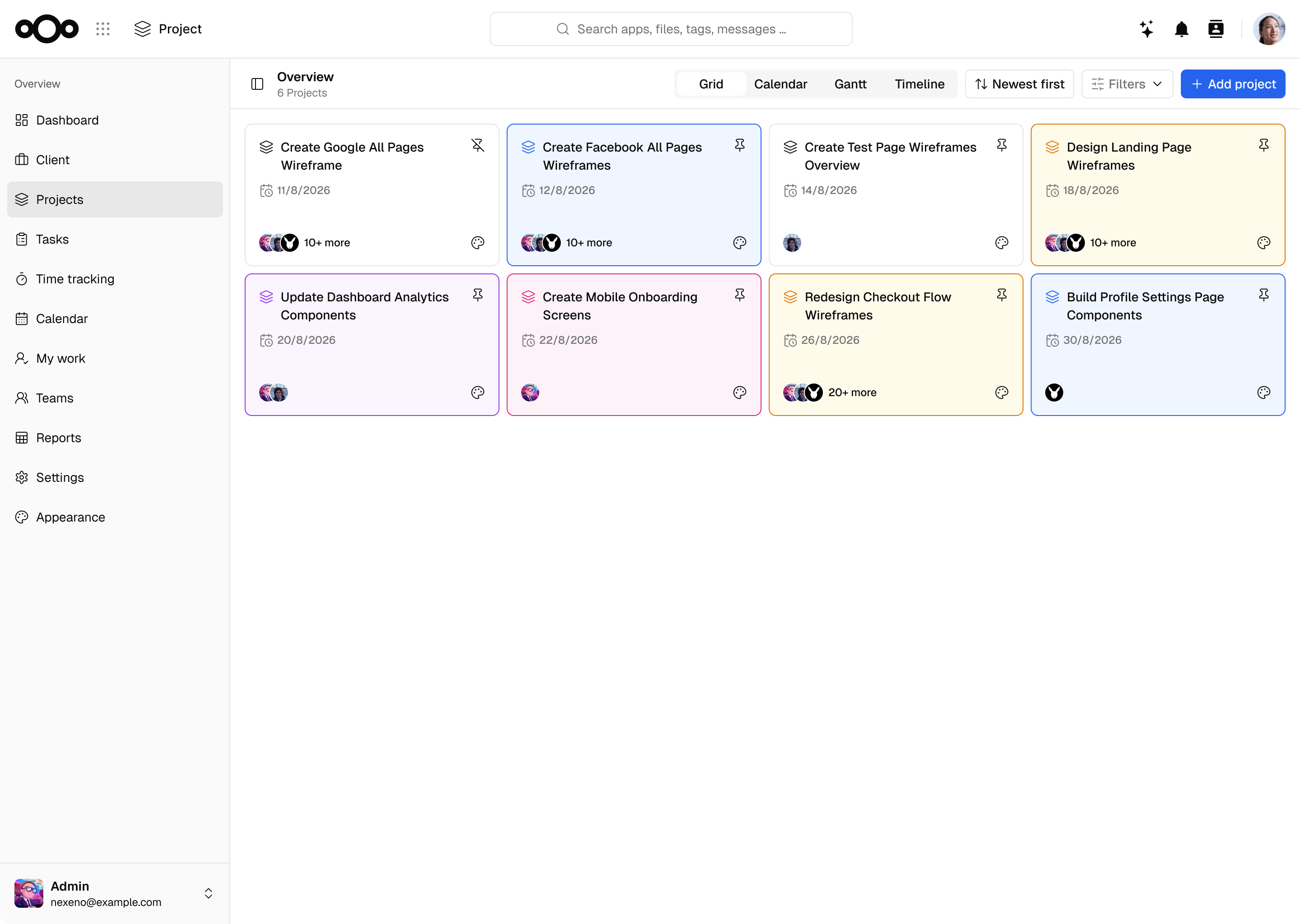The width and height of the screenshot is (1300, 924).
Task: Switch to the Gantt view tab
Action: click(x=850, y=84)
